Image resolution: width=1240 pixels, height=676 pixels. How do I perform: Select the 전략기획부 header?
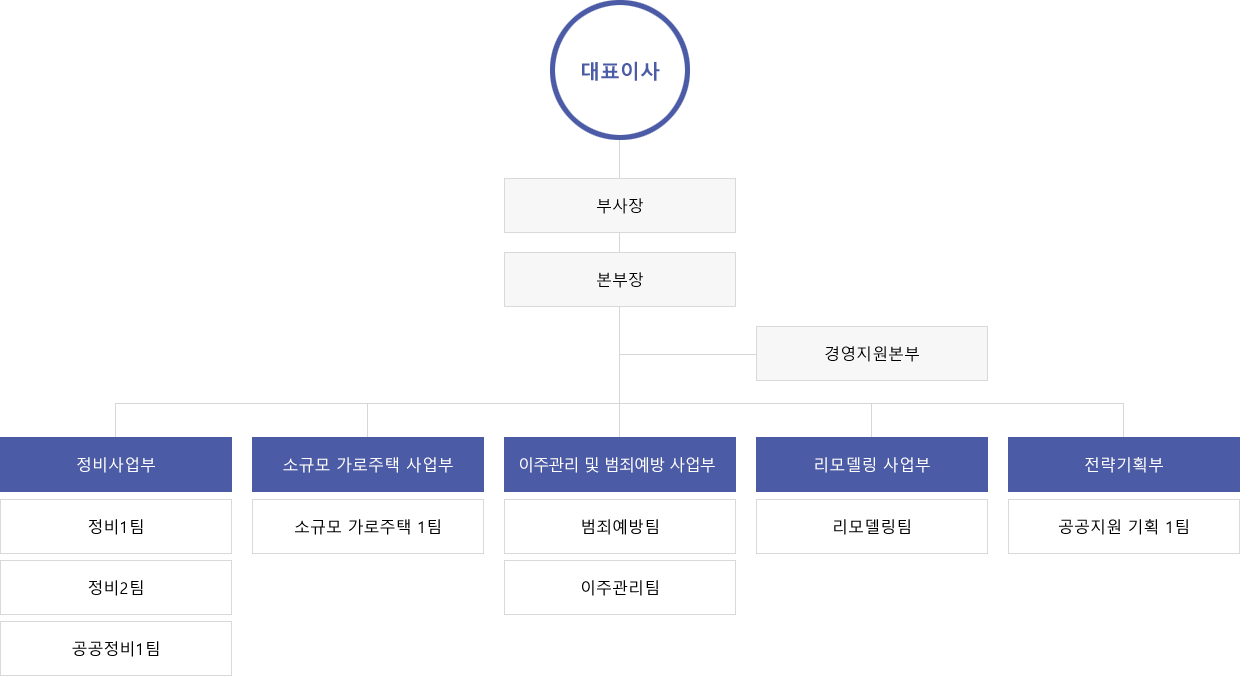coord(1124,464)
